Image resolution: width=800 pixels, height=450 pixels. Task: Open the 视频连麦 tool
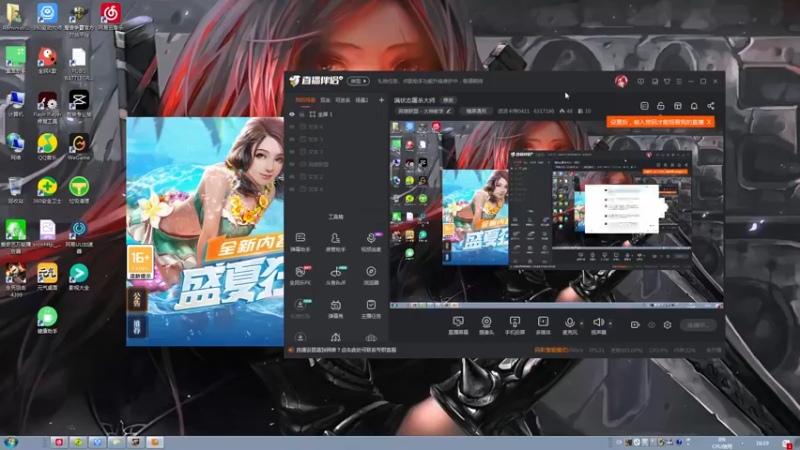click(371, 242)
